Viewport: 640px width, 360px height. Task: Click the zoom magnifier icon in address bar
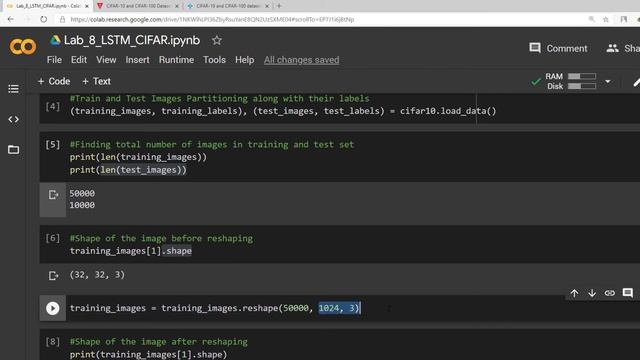click(591, 19)
